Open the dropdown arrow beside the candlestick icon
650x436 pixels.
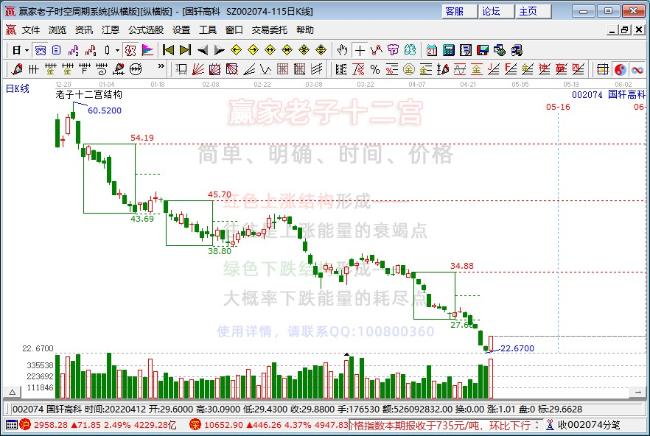(118, 51)
